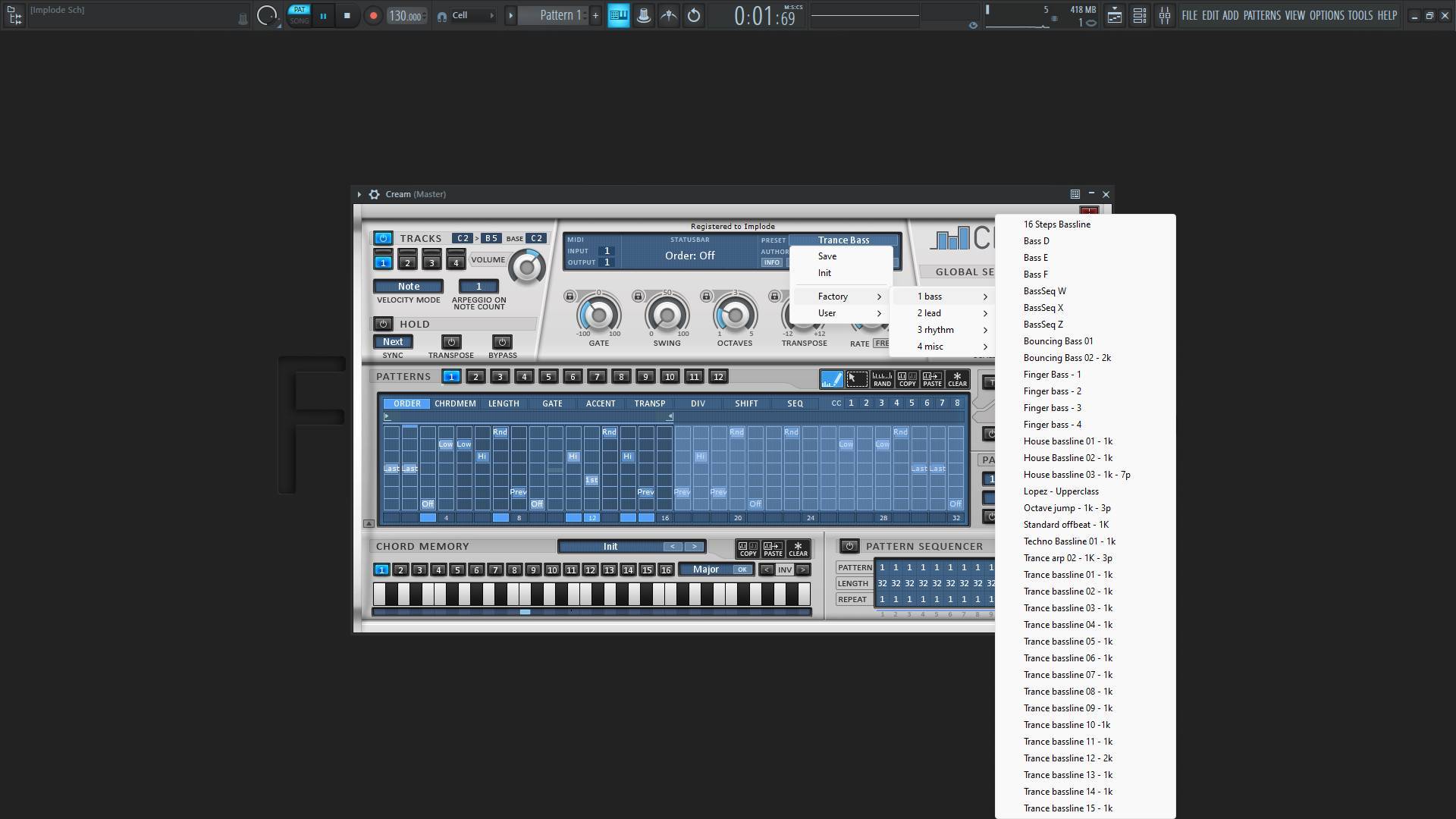Image resolution: width=1456 pixels, height=819 pixels.
Task: Click the patterns CLEAR icon
Action: [x=957, y=379]
